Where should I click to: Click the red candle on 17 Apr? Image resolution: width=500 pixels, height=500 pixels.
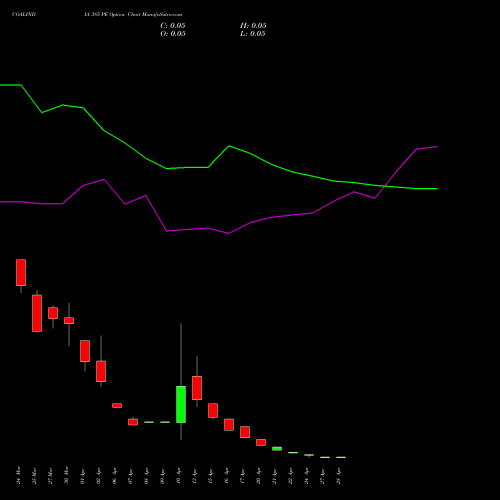click(x=245, y=432)
